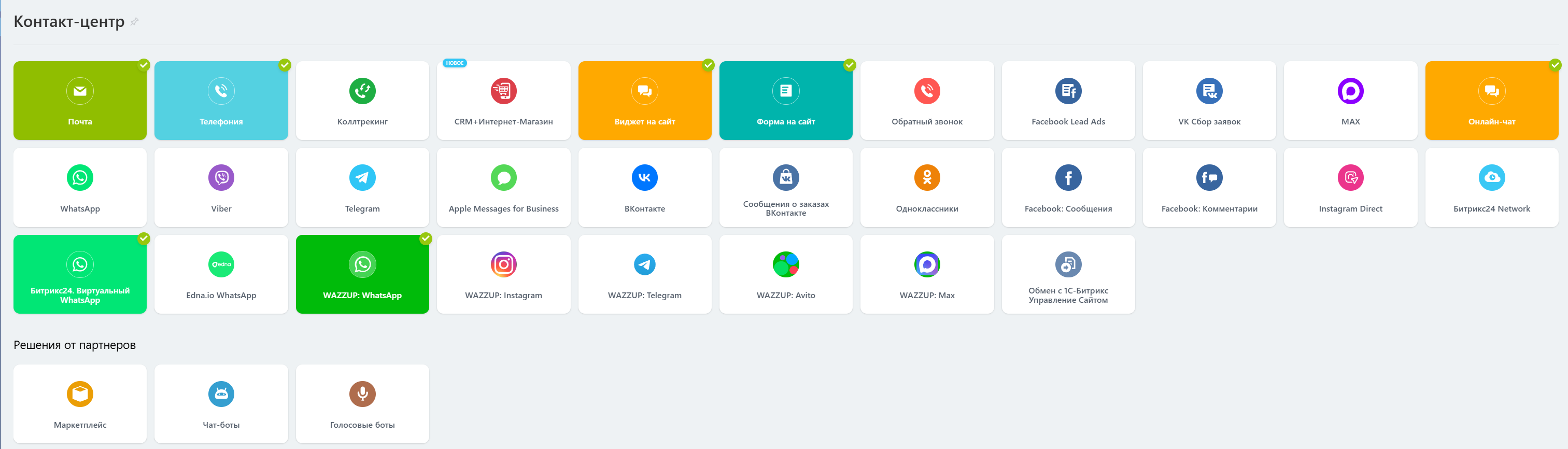Click the Facebook: Комментарии icon
This screenshot has width=1568, height=449.
[1209, 178]
